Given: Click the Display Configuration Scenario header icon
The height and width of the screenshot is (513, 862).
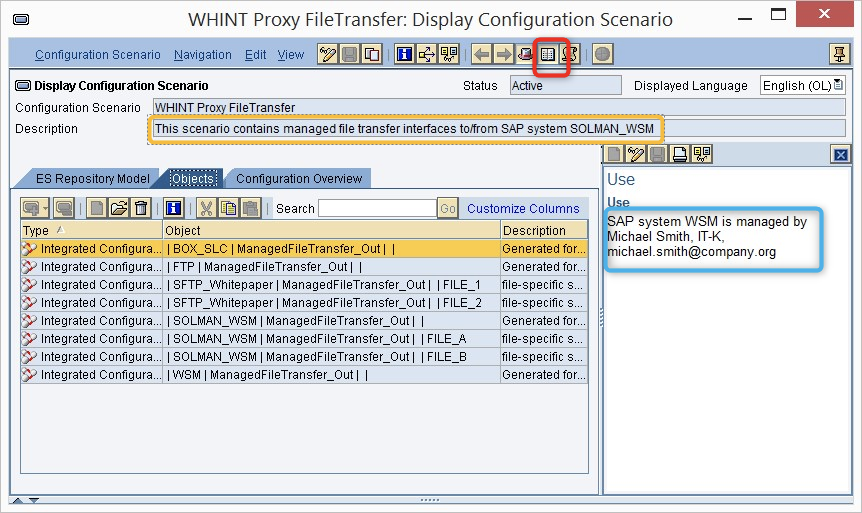Looking at the screenshot, I should click(23, 85).
